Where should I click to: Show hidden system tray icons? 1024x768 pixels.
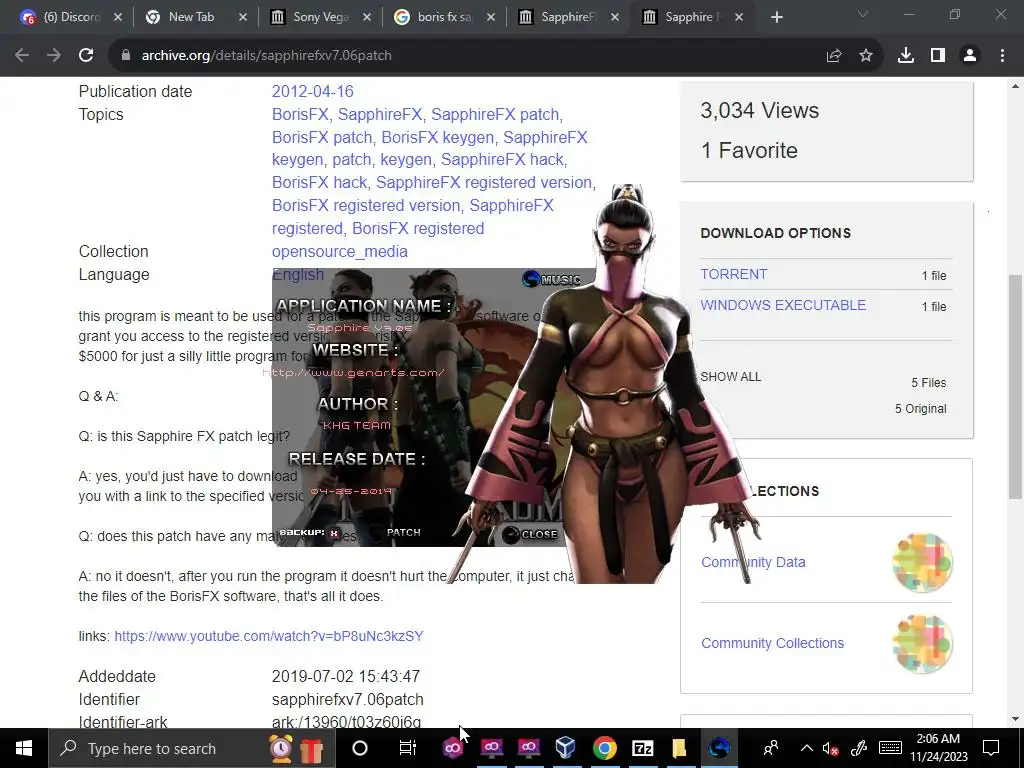[807, 748]
